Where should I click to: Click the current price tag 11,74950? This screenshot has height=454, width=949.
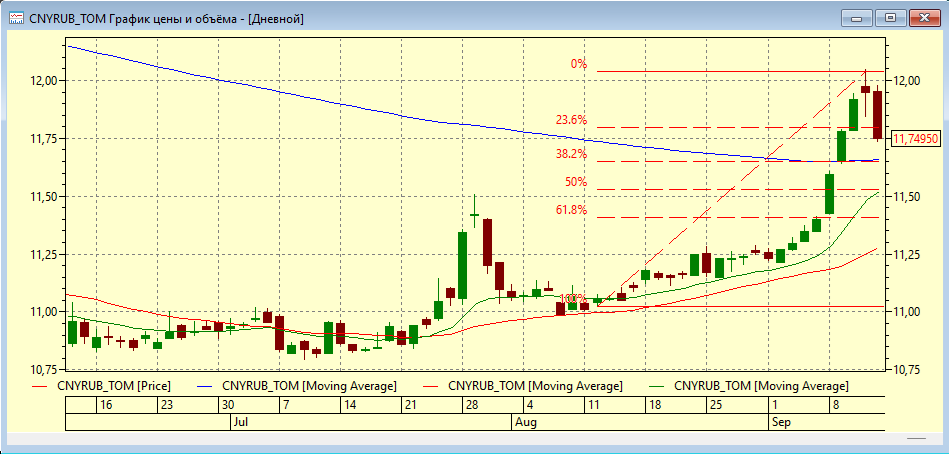pos(915,138)
